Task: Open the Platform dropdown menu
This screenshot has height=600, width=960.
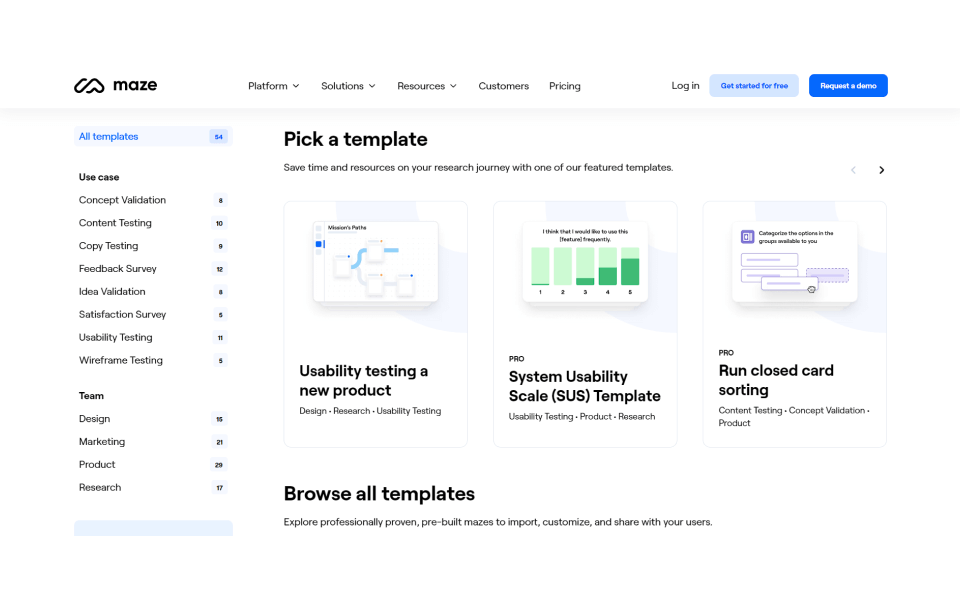Action: 273,86
